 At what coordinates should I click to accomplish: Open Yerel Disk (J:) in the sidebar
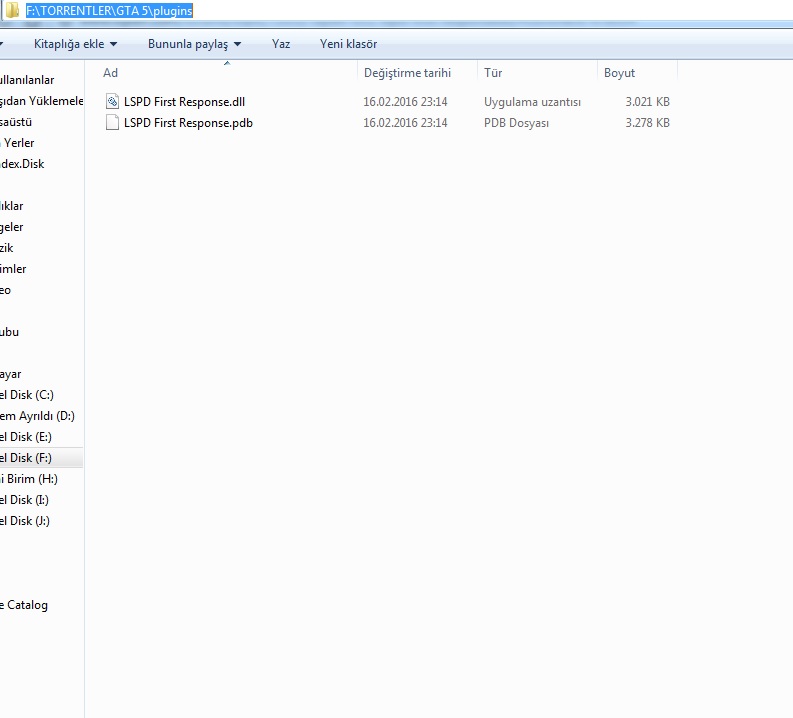click(x=25, y=521)
